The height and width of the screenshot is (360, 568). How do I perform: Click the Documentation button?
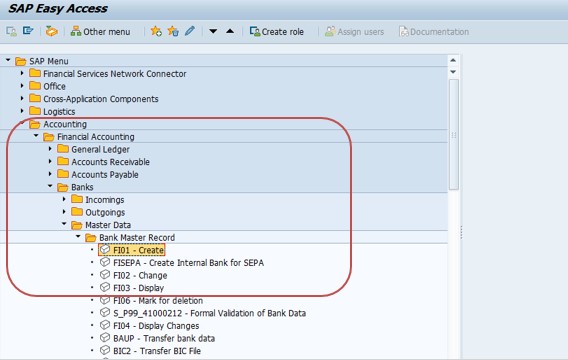point(434,32)
